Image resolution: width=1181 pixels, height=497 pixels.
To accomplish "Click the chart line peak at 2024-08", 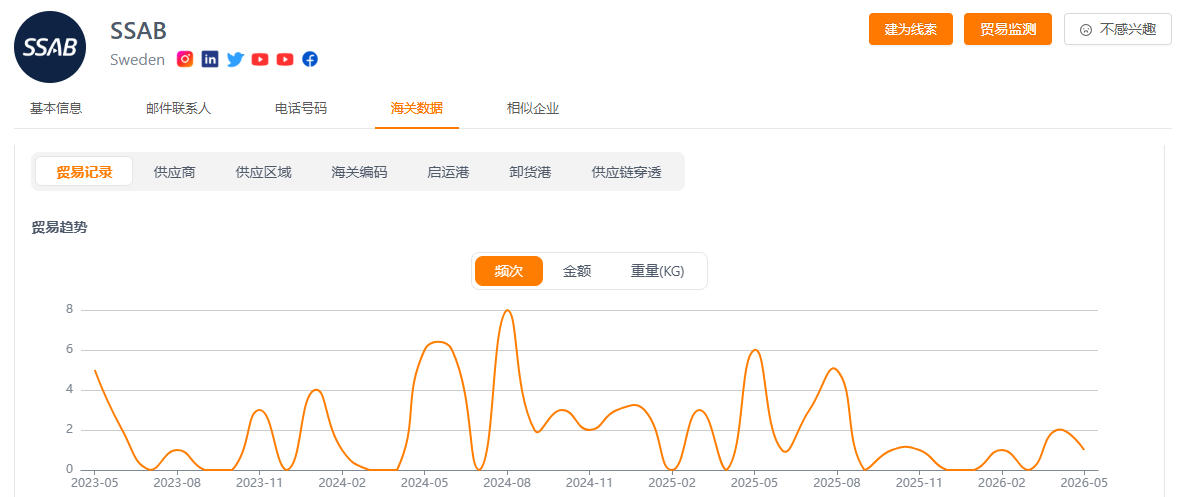I will click(508, 310).
